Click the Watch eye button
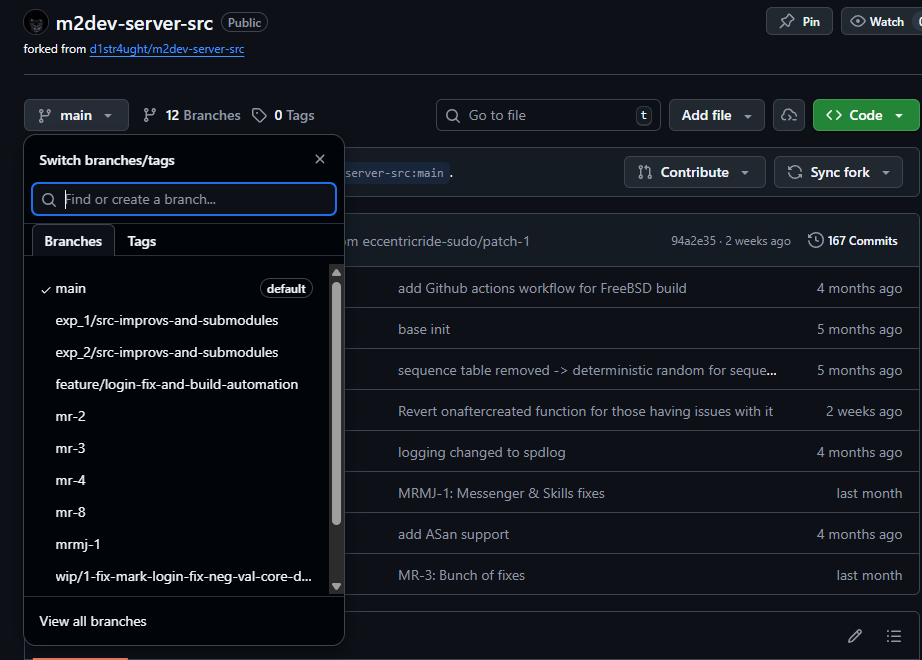922x660 pixels. pyautogui.click(x=876, y=21)
